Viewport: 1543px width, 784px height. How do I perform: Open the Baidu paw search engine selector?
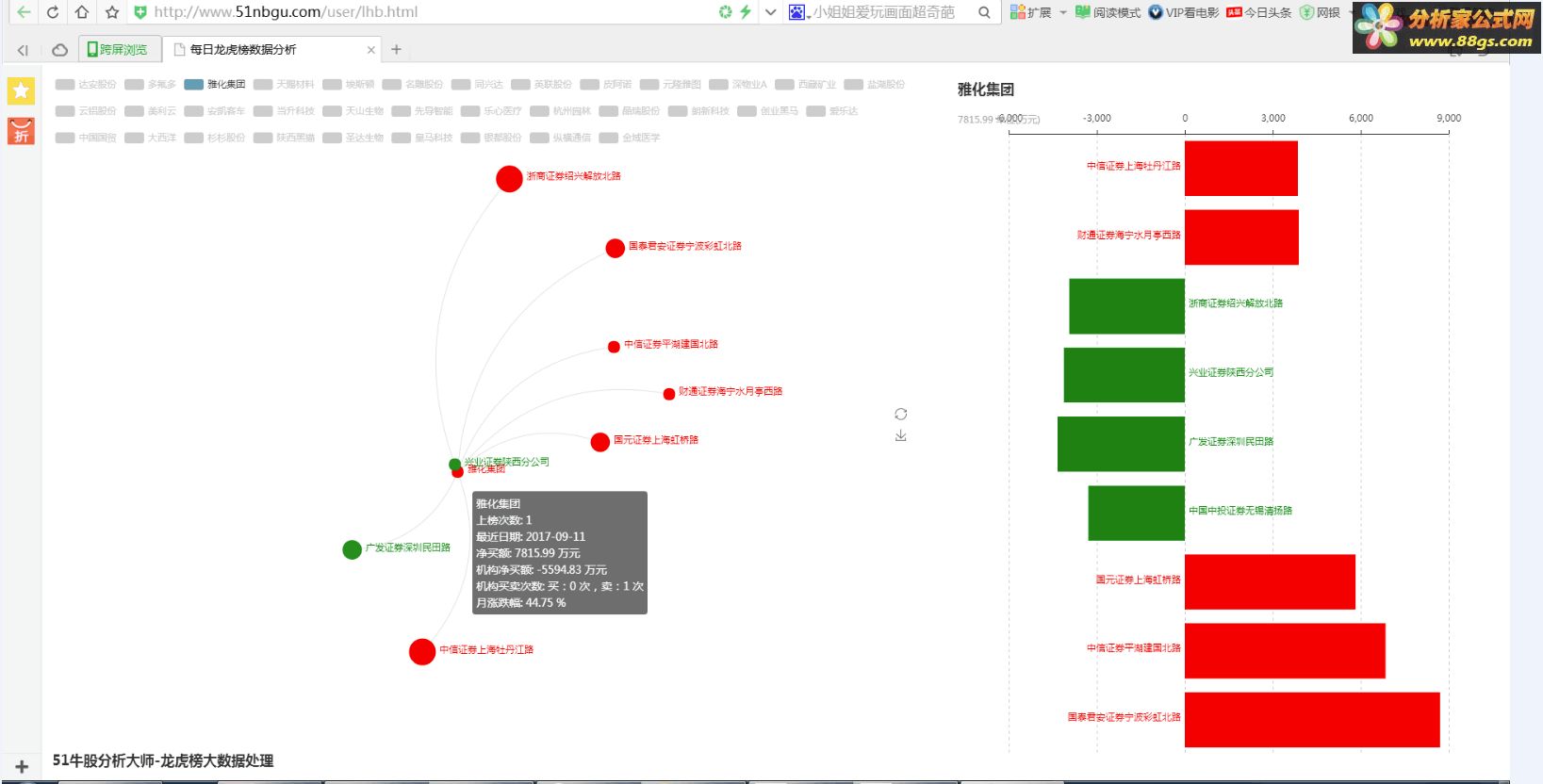click(x=798, y=12)
